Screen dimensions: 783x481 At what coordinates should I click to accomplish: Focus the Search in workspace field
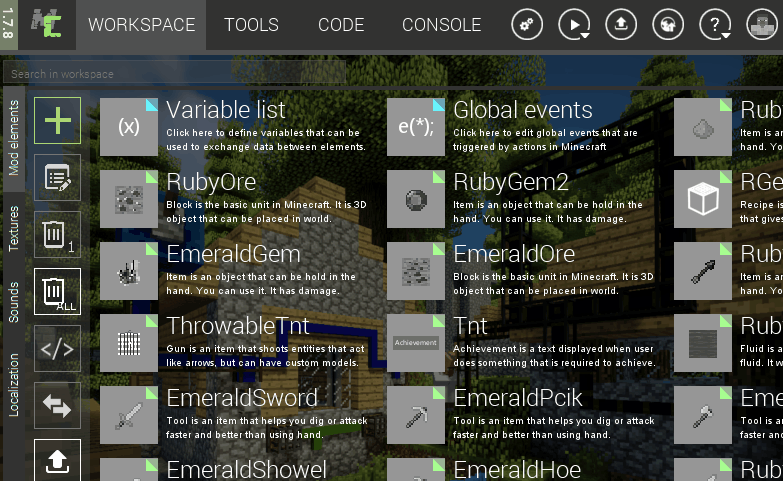click(x=174, y=73)
